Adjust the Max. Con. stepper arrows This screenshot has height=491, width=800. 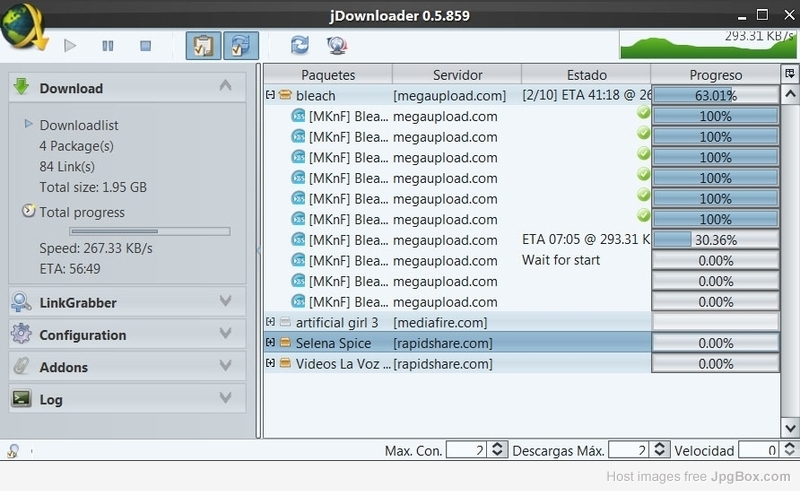(x=497, y=450)
